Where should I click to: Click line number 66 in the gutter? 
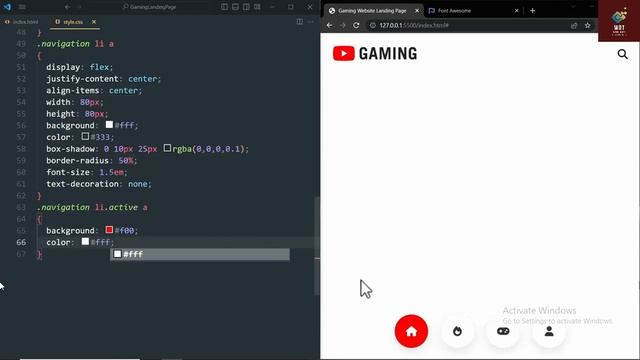[x=21, y=242]
